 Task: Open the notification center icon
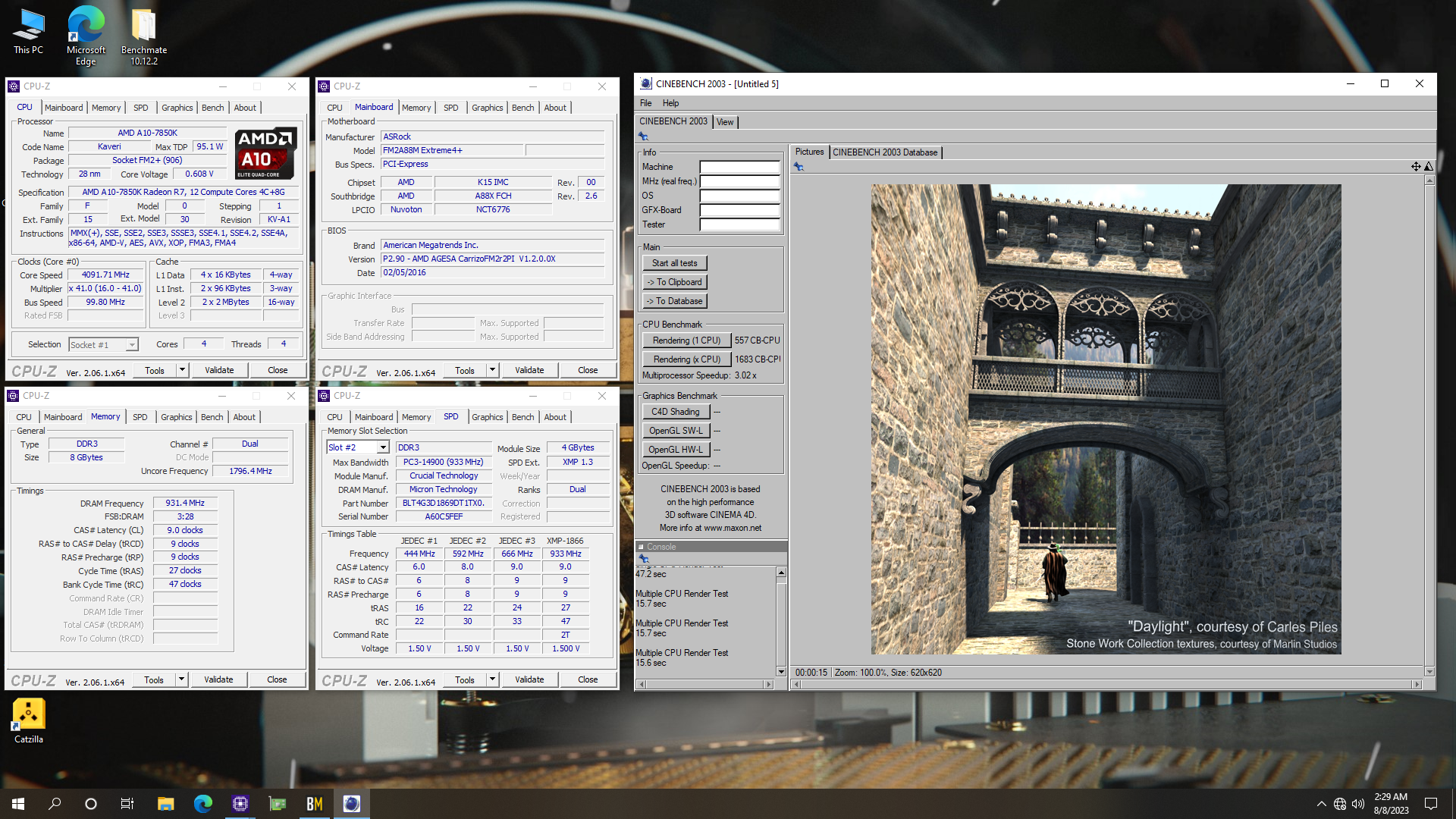[x=1431, y=804]
